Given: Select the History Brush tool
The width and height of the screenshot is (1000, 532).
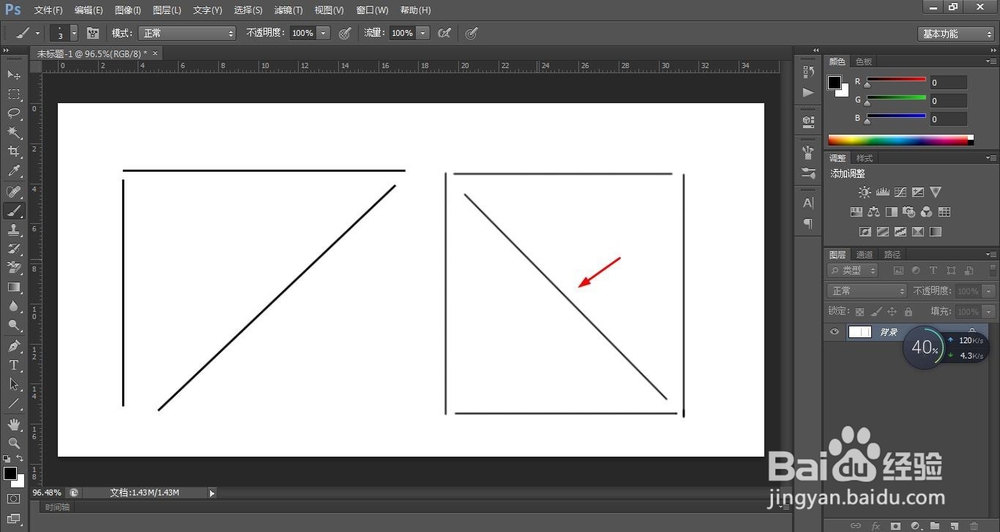Looking at the screenshot, I should pyautogui.click(x=13, y=249).
